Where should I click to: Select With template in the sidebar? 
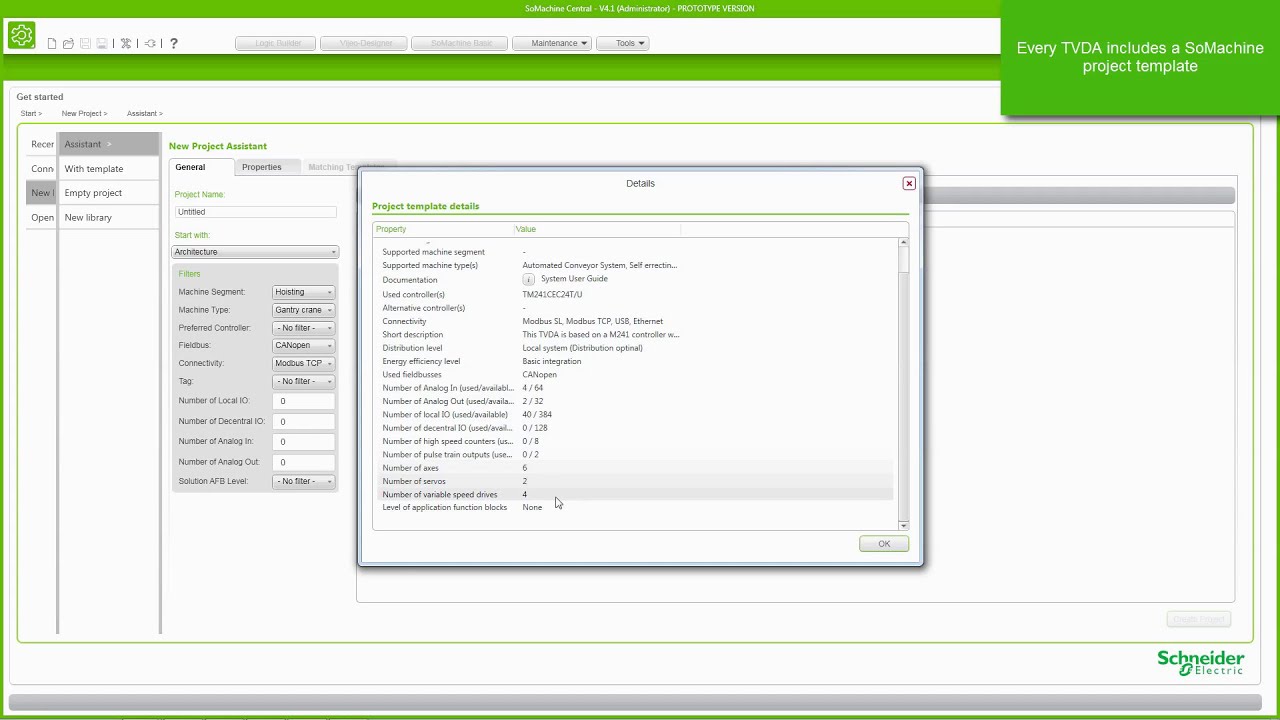click(x=108, y=169)
